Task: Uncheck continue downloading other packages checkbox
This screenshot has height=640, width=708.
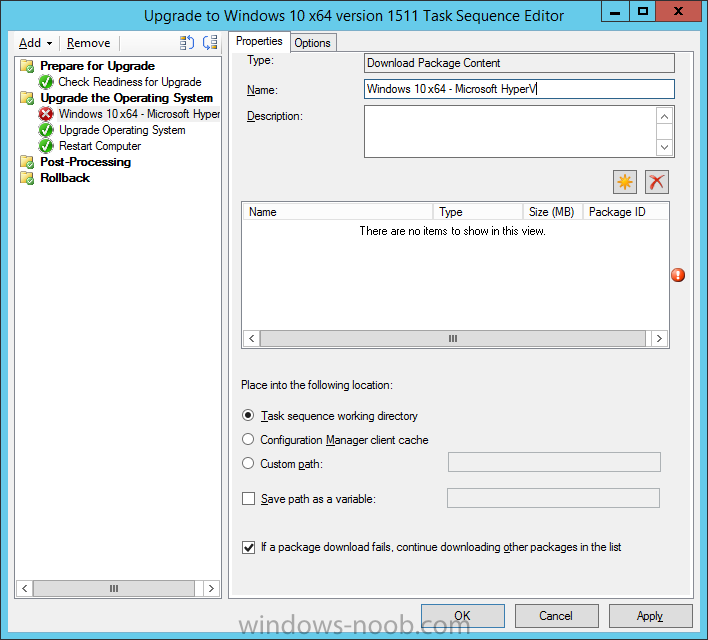Action: 248,547
